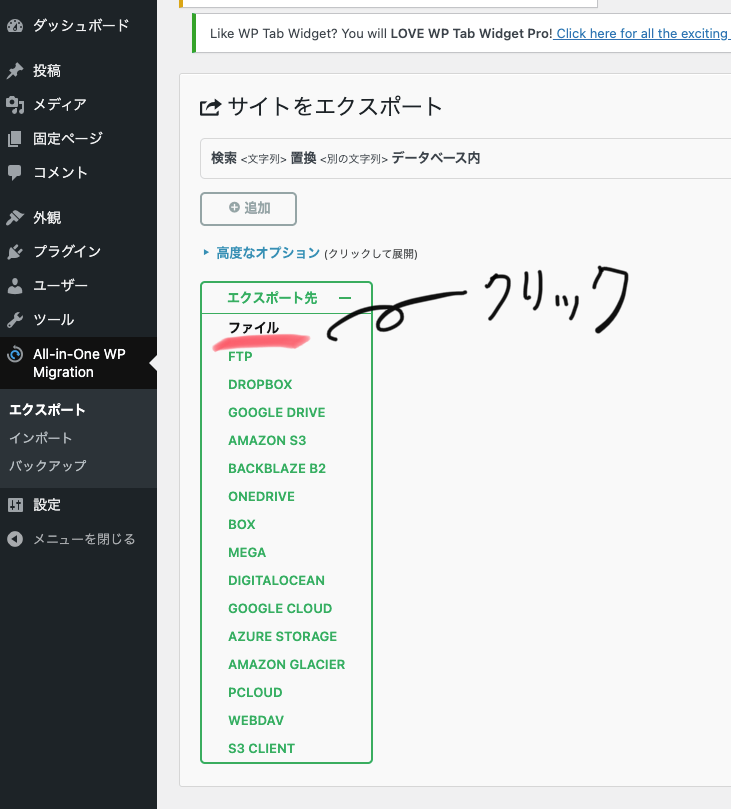Choose ファイル as export destination
The width and height of the screenshot is (731, 809).
253,328
